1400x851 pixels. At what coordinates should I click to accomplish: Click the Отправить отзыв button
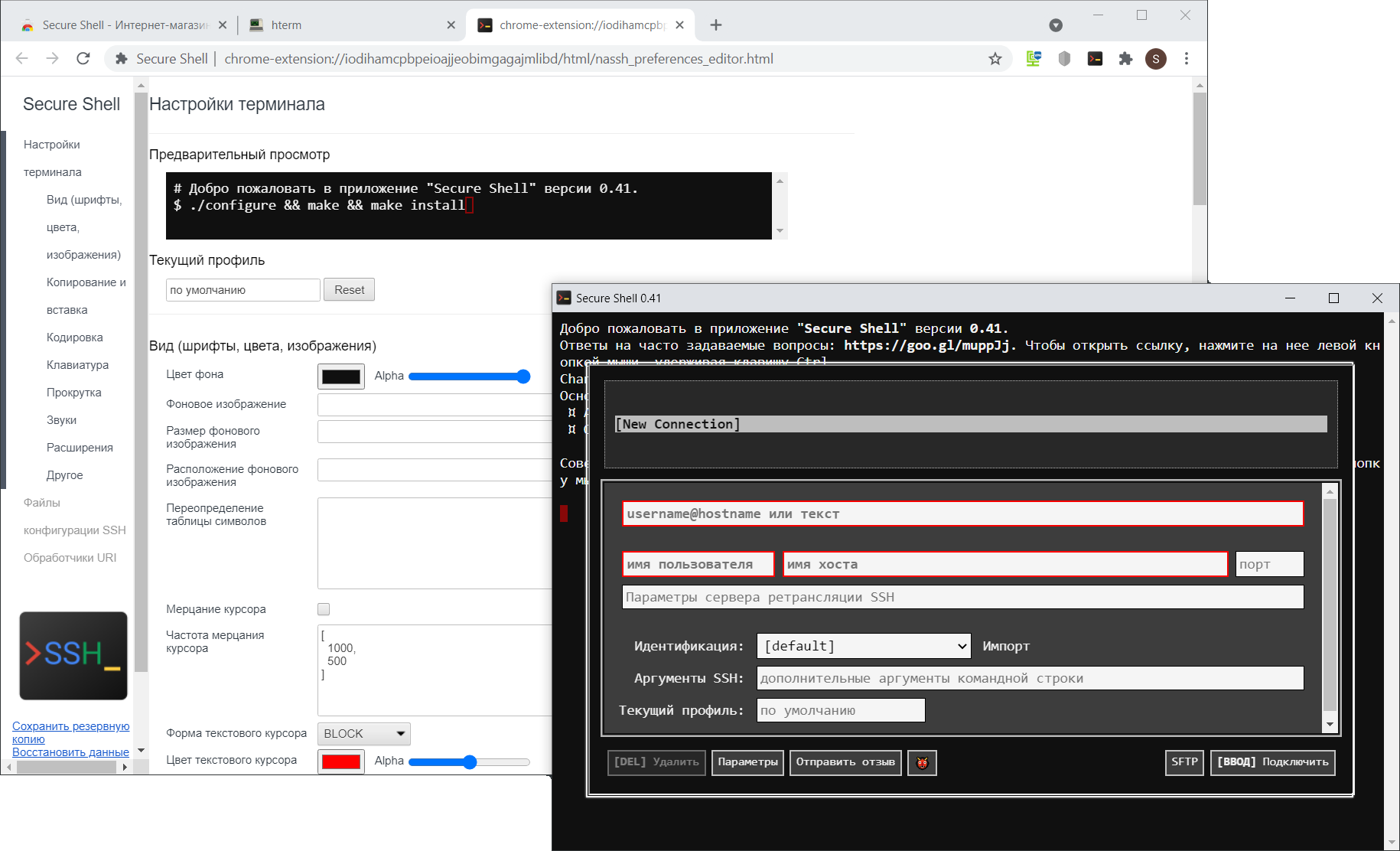point(845,762)
